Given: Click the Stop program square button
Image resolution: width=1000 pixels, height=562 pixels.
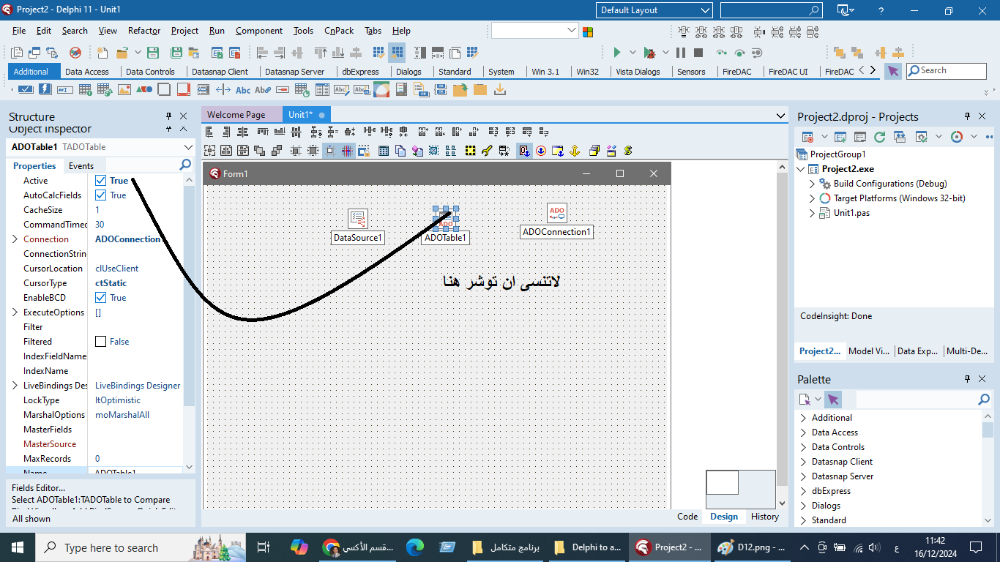Looking at the screenshot, I should pyautogui.click(x=698, y=52).
